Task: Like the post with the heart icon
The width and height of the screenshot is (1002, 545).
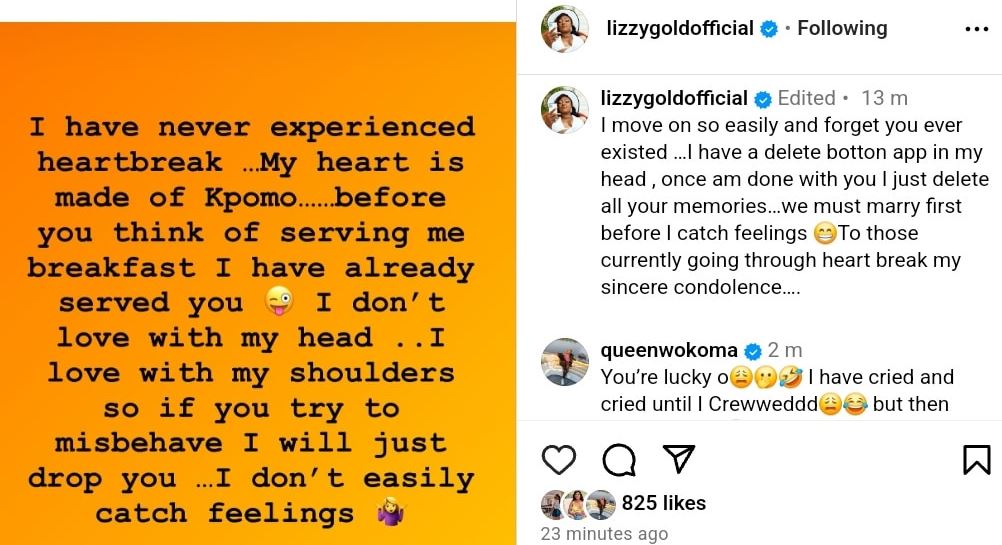Action: point(559,460)
